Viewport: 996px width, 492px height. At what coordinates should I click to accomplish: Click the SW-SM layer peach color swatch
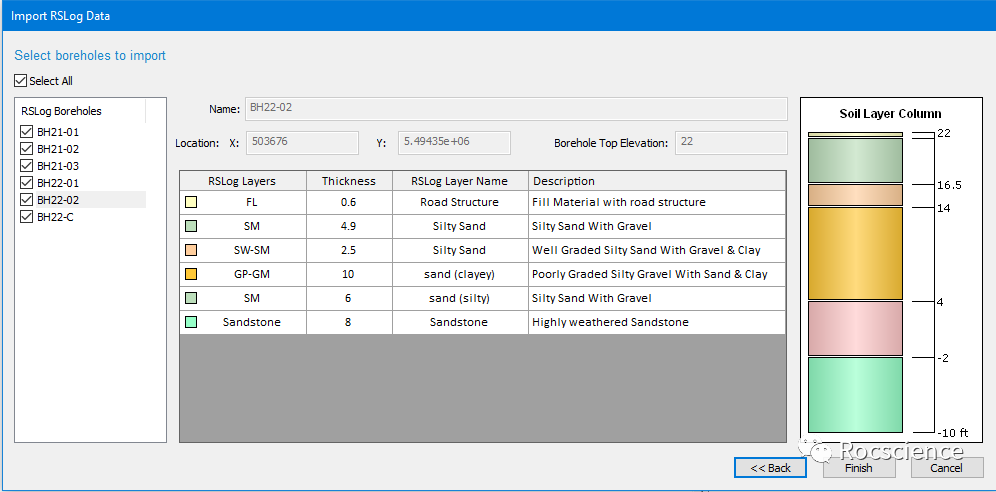point(191,250)
